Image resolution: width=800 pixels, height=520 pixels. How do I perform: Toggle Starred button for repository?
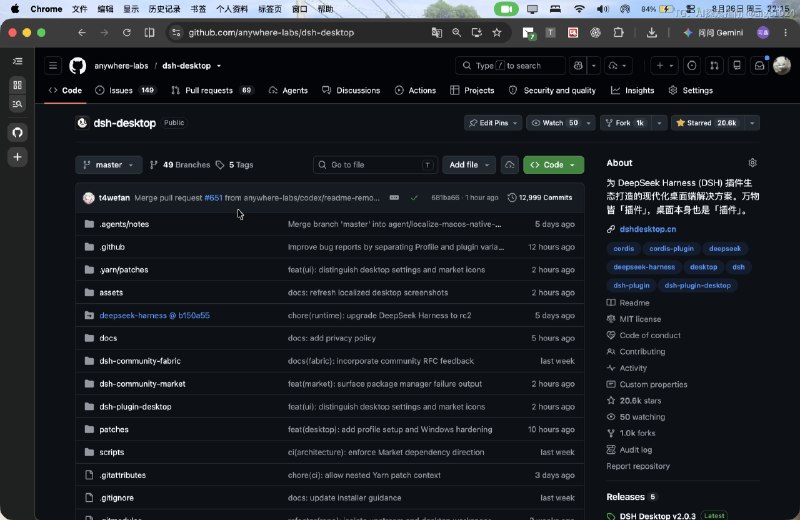(x=707, y=123)
